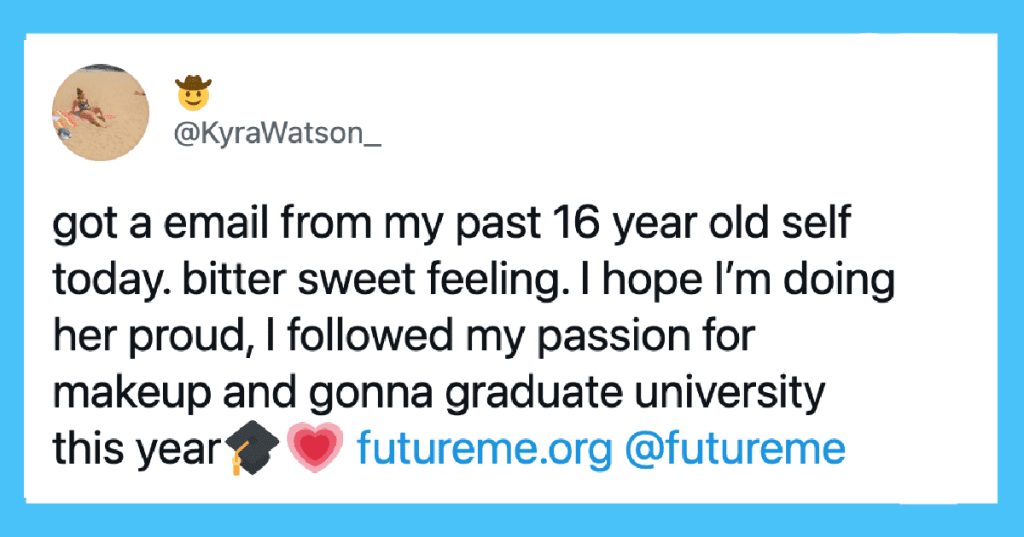Open the @KyraWatson_ profile handle

tap(277, 133)
